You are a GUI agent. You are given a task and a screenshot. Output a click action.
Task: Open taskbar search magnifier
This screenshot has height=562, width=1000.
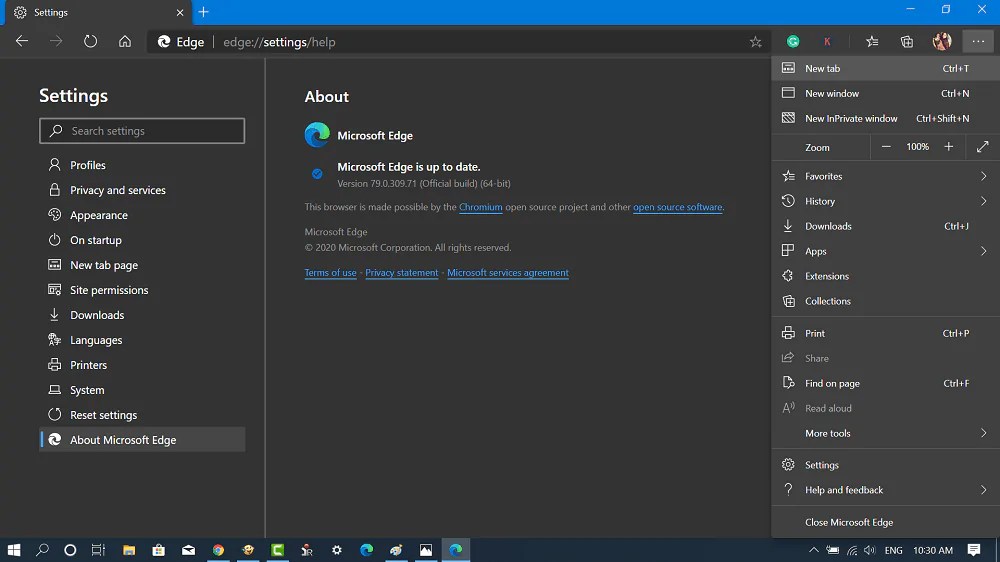pyautogui.click(x=42, y=550)
